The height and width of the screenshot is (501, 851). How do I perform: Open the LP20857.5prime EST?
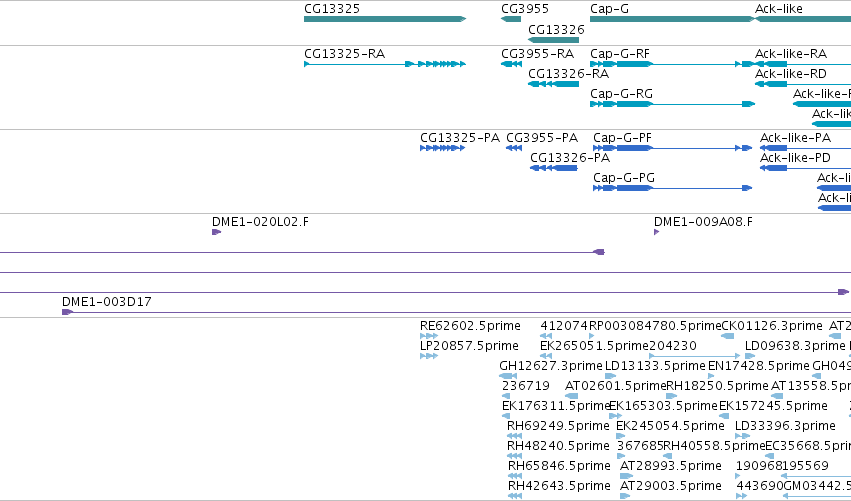click(x=429, y=356)
